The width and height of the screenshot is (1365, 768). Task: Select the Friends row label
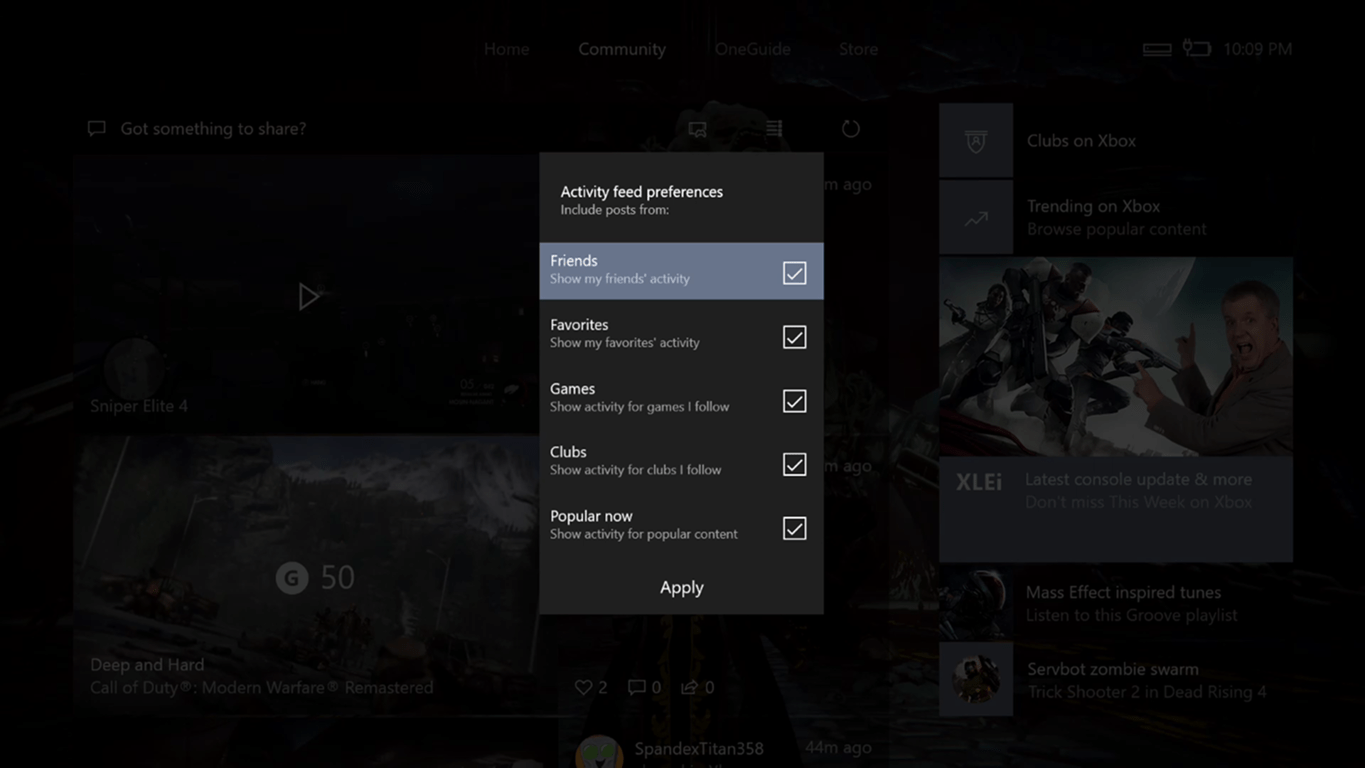[x=574, y=260]
